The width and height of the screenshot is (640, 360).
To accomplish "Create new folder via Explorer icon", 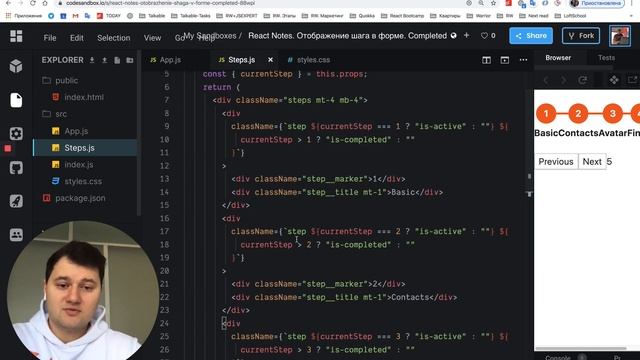I will point(130,60).
